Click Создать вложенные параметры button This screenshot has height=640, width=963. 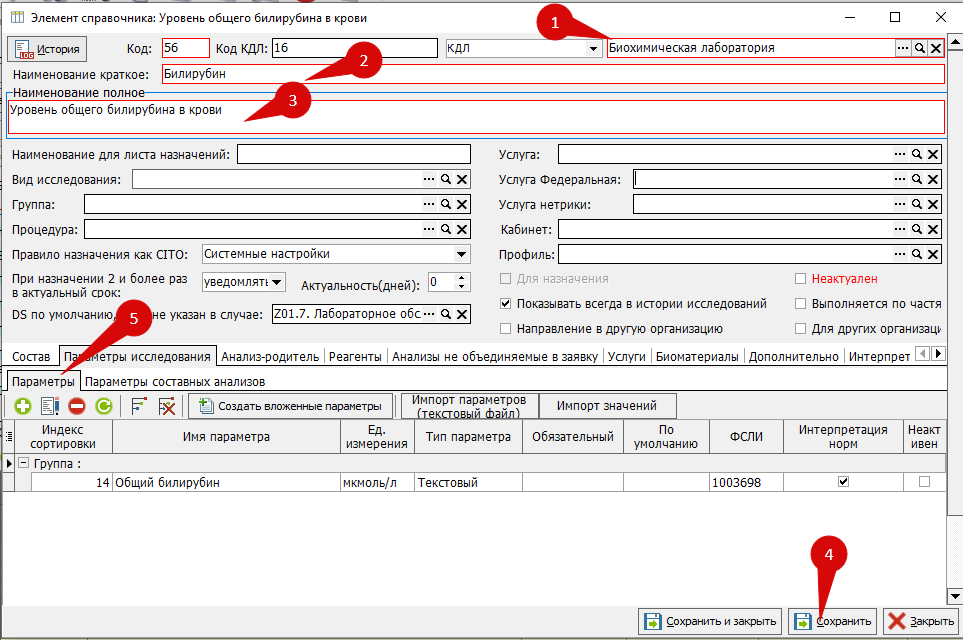pyautogui.click(x=290, y=406)
